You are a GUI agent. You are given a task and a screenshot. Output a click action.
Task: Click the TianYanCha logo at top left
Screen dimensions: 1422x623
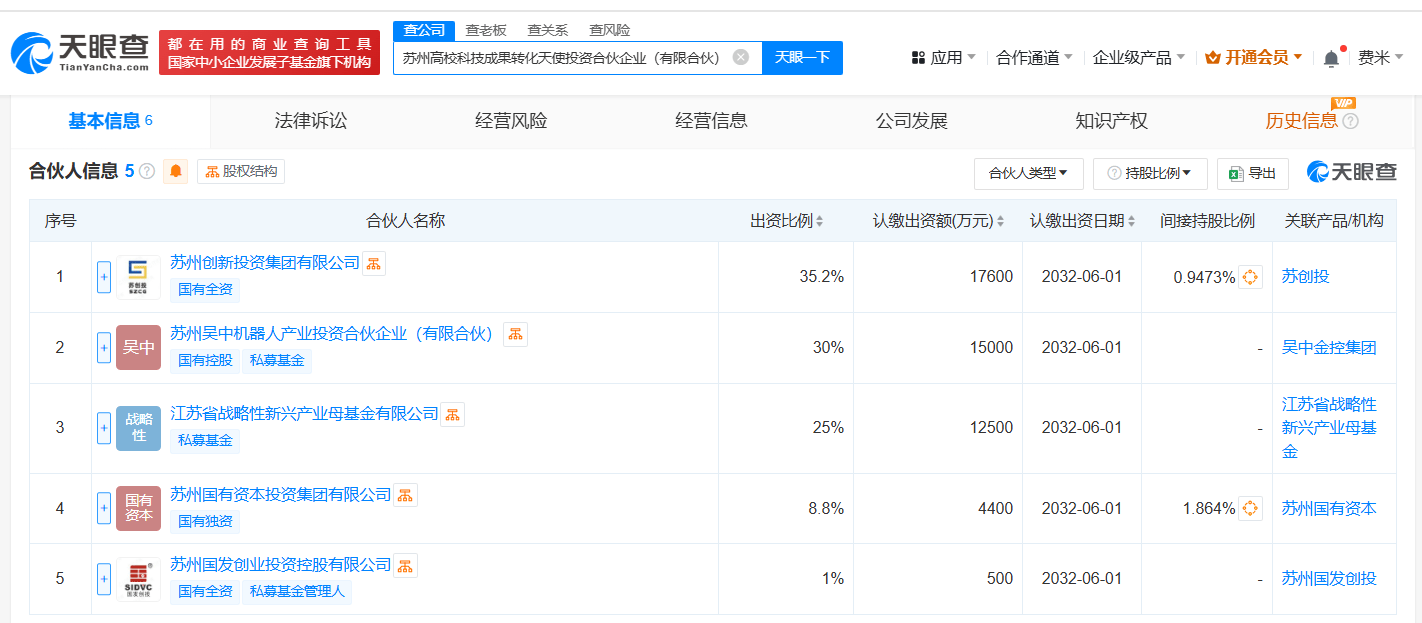(x=80, y=52)
